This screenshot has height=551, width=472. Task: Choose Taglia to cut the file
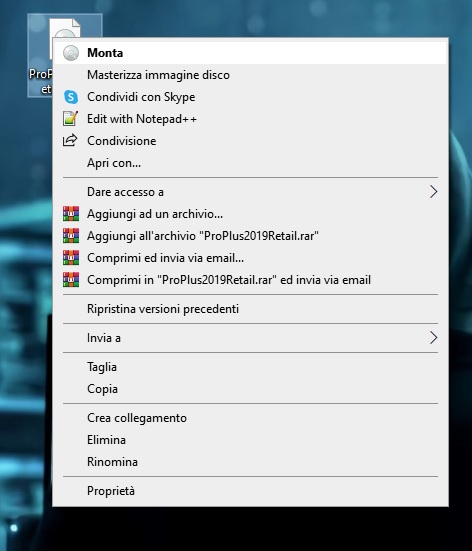coord(251,367)
